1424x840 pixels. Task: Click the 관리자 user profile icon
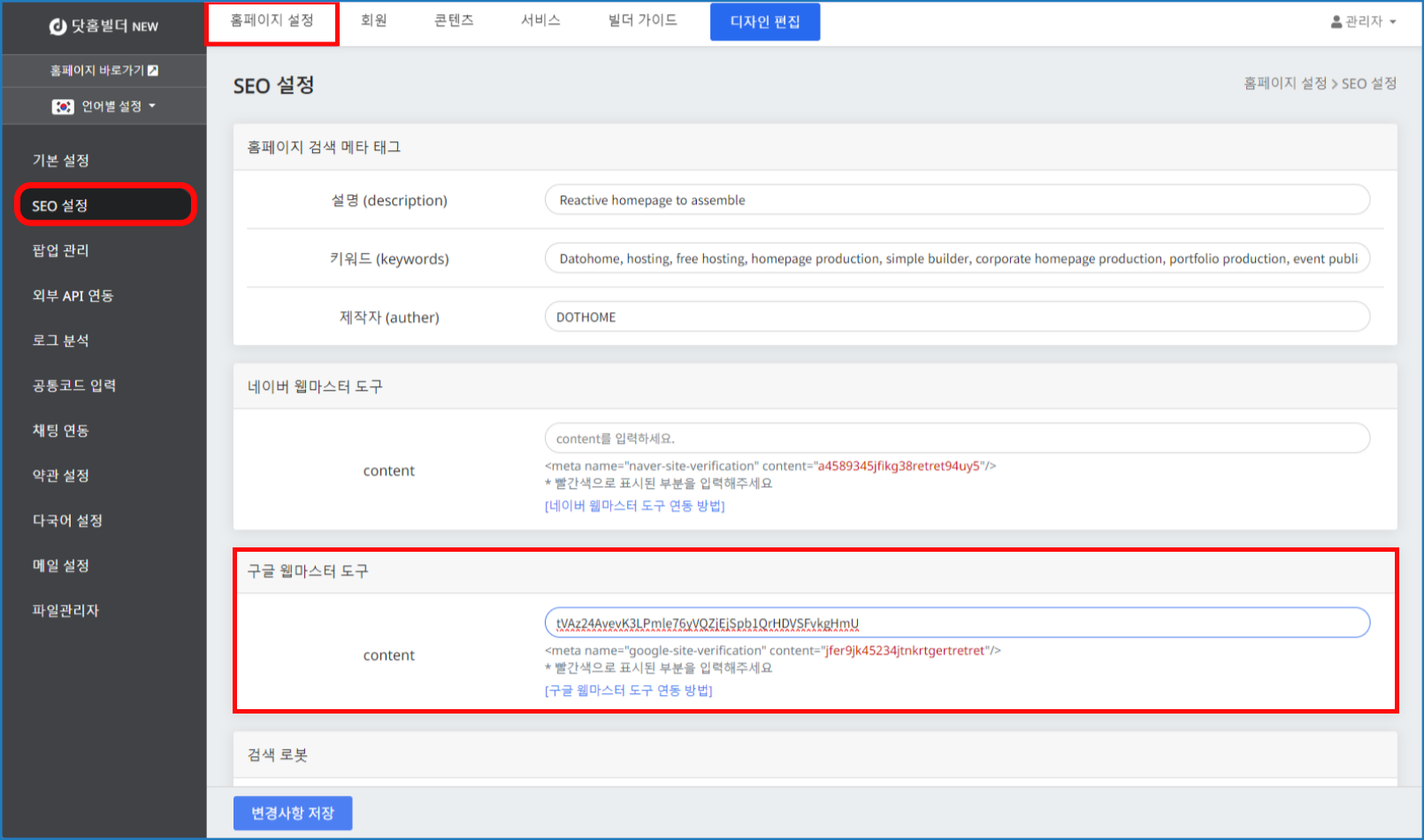coord(1336,22)
